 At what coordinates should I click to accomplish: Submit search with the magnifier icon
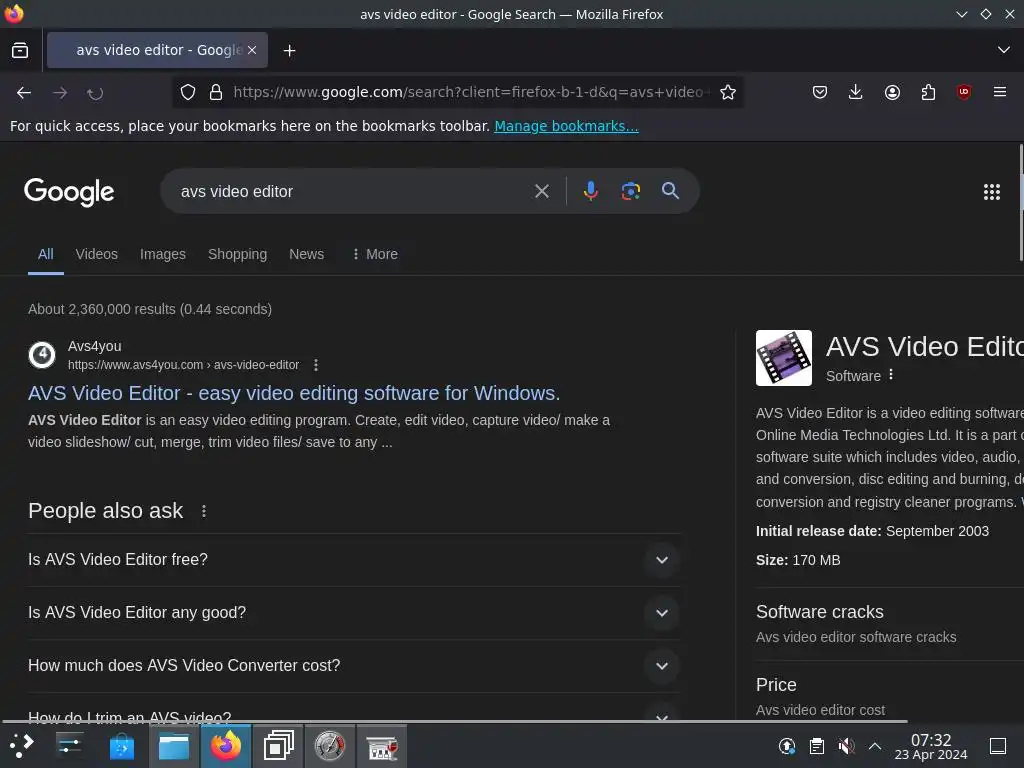pyautogui.click(x=670, y=191)
